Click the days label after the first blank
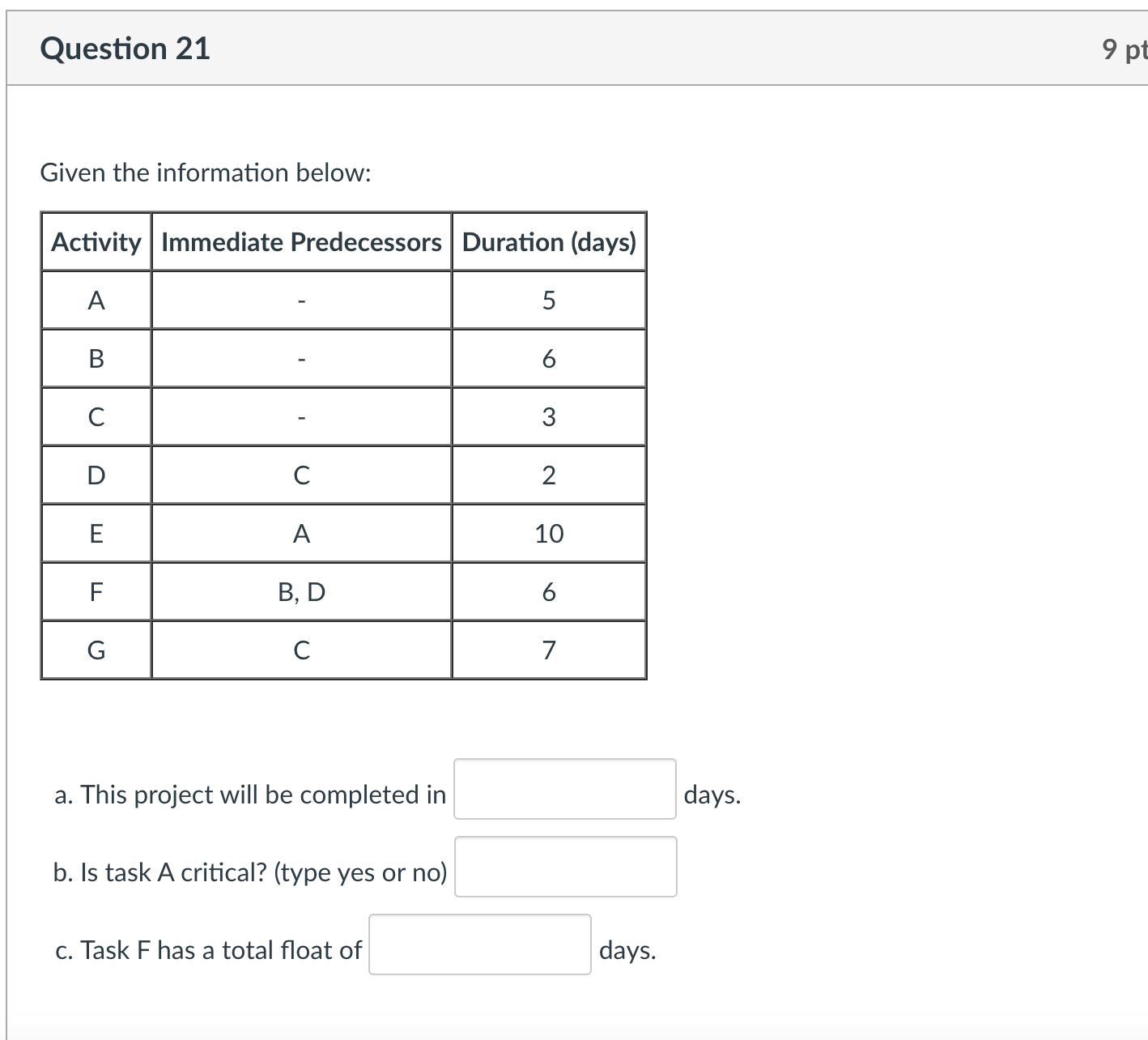Viewport: 1148px width, 1040px height. click(712, 795)
